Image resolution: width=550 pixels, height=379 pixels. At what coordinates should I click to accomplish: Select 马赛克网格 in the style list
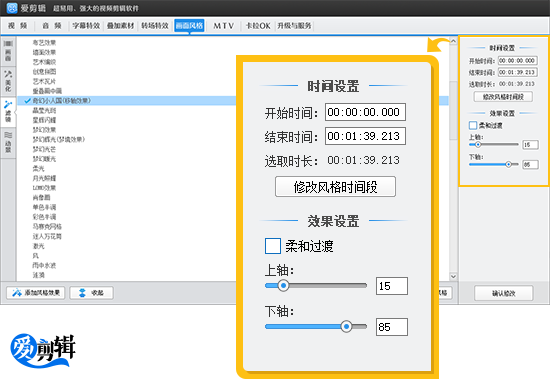pos(47,227)
